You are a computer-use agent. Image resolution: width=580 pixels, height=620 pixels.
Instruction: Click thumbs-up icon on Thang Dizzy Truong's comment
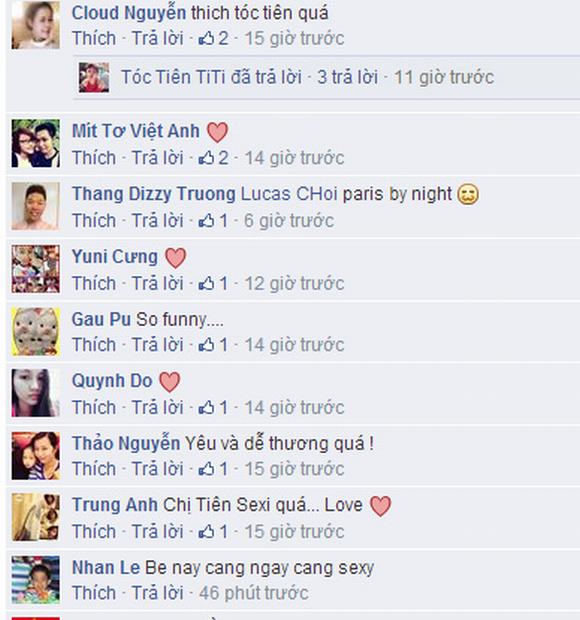(206, 221)
